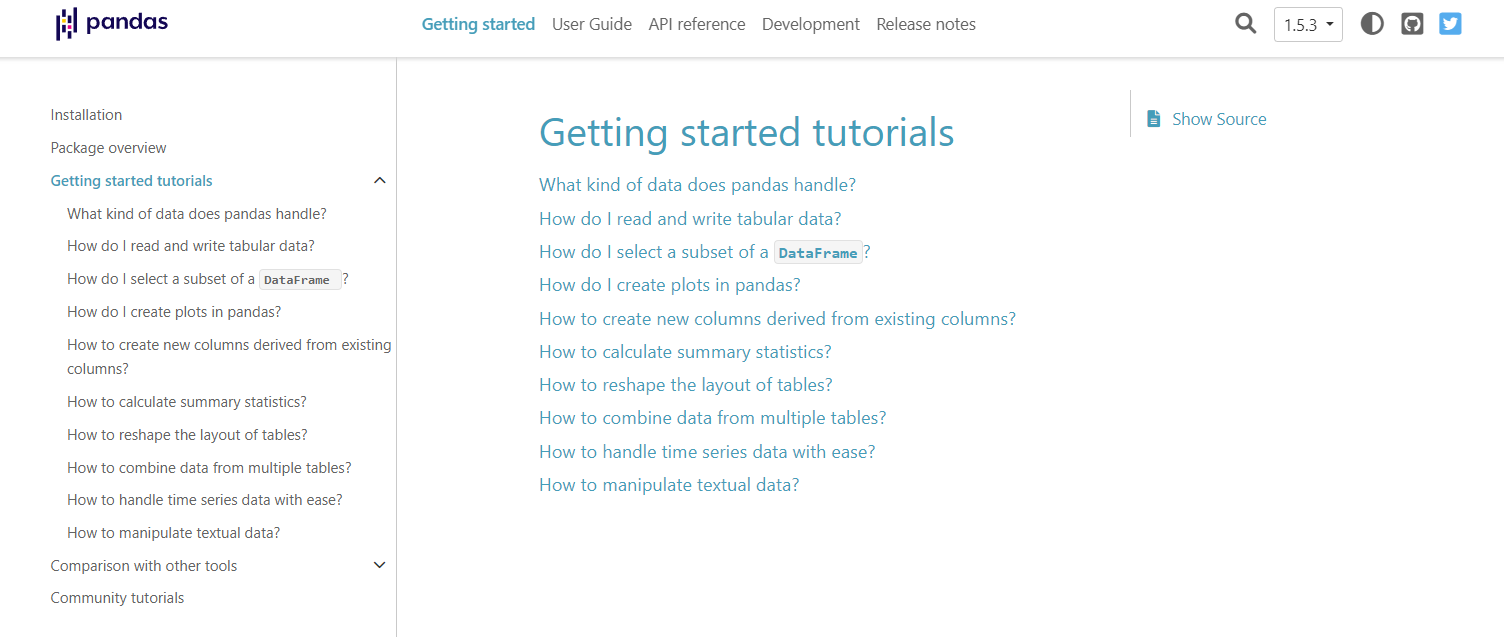Open the Development nav tab
1504x637 pixels.
coord(811,24)
